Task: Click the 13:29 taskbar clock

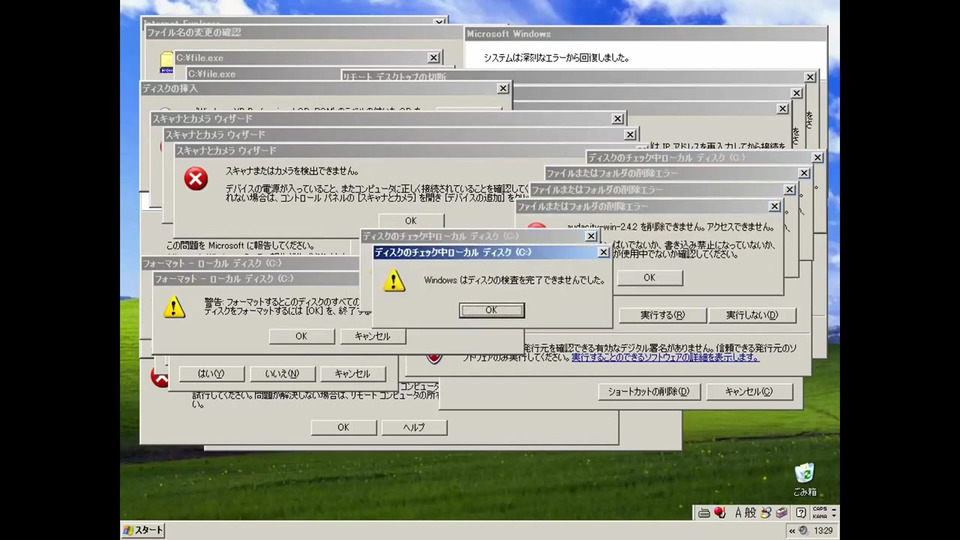Action: tap(823, 531)
